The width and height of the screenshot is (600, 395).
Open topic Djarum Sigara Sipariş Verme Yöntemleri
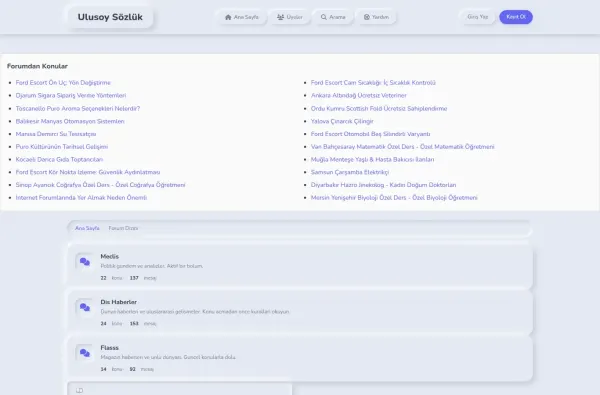71,95
